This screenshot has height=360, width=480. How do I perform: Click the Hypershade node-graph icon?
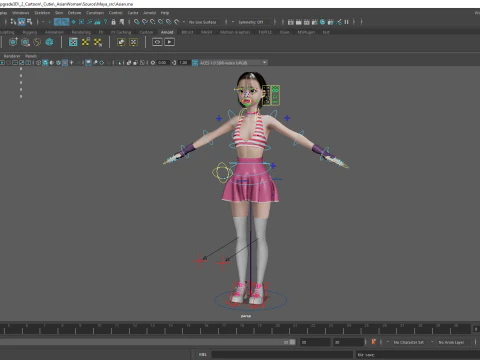(x=339, y=22)
